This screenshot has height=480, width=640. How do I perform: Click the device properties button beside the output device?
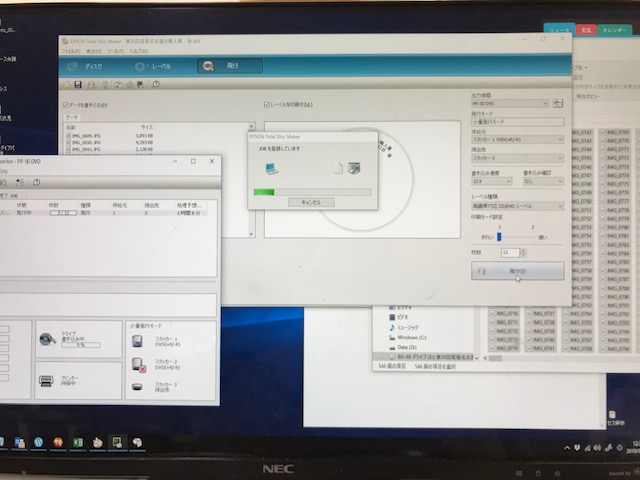click(558, 103)
